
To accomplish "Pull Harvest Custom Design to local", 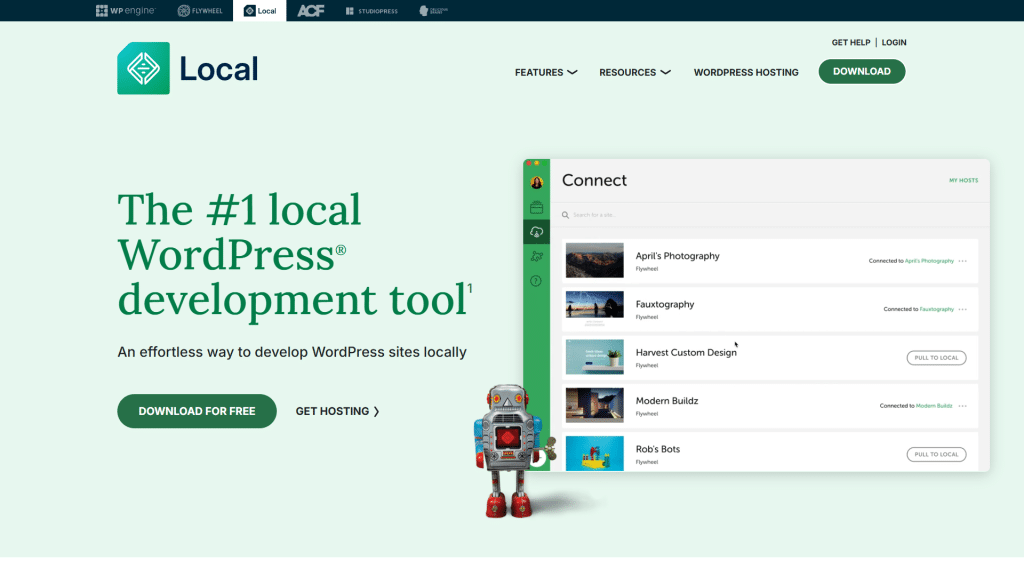I will pyautogui.click(x=936, y=358).
